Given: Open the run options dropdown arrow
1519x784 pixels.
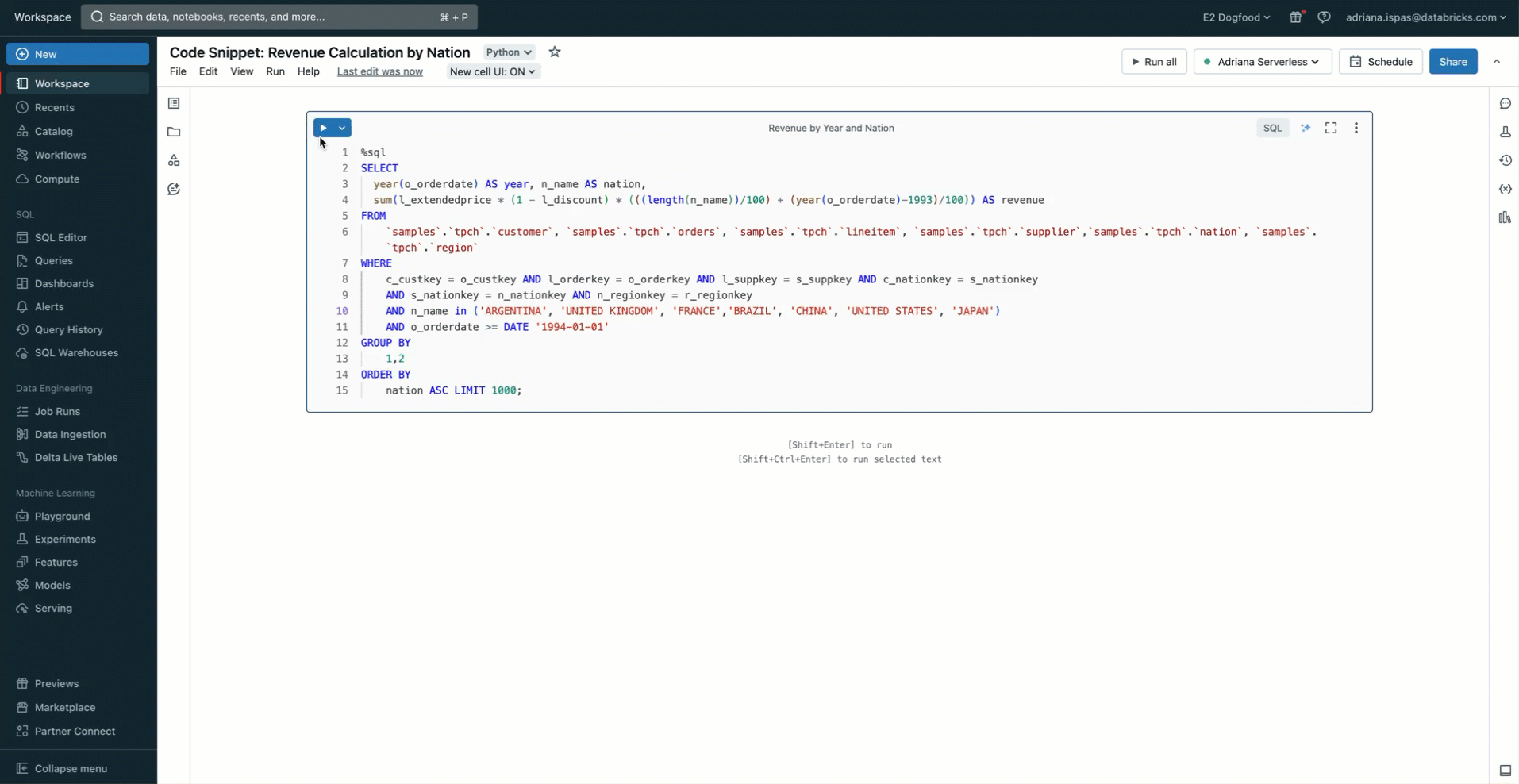Looking at the screenshot, I should [342, 128].
